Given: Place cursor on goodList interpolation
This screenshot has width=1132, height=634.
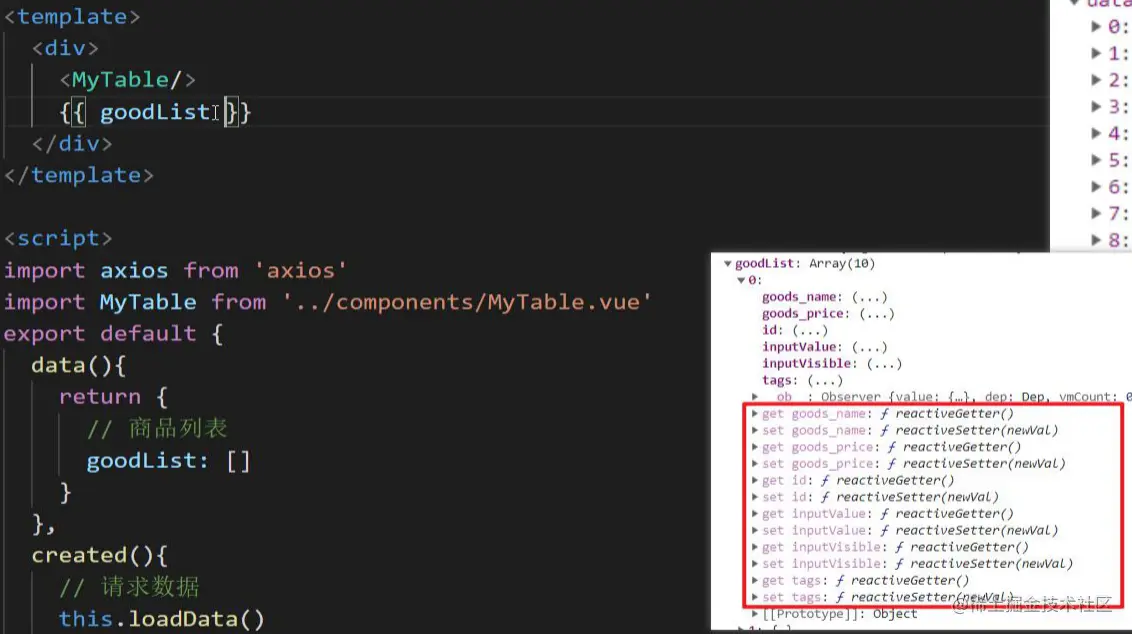Looking at the screenshot, I should pos(154,112).
